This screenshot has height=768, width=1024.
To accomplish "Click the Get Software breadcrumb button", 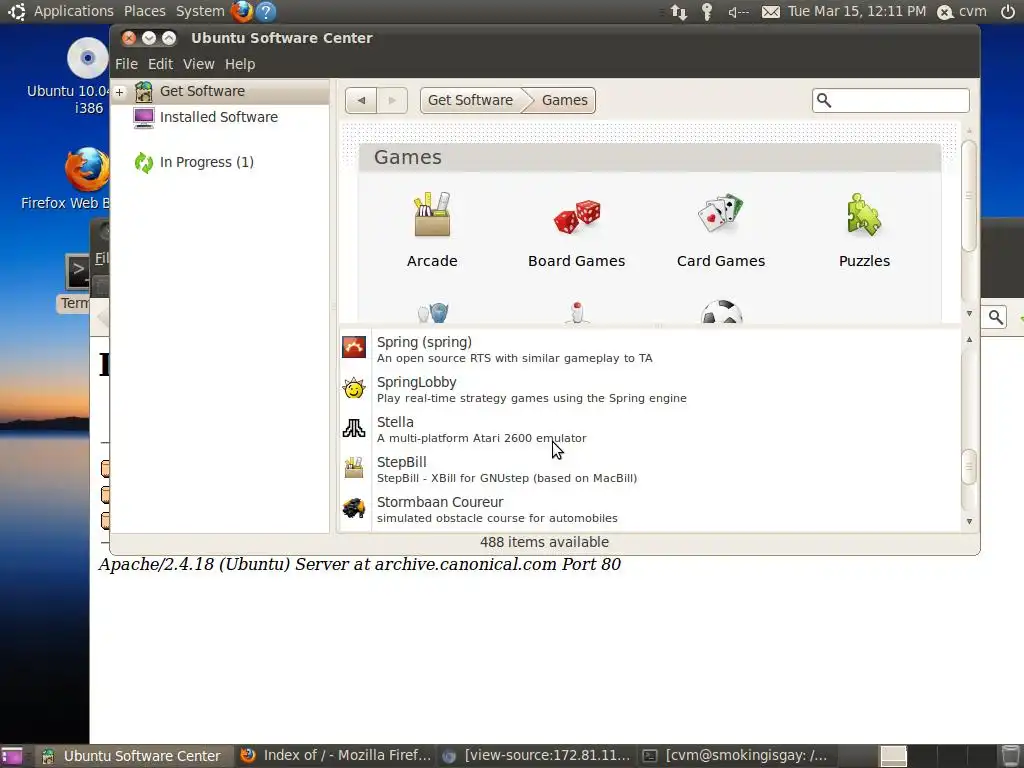I will coord(470,101).
